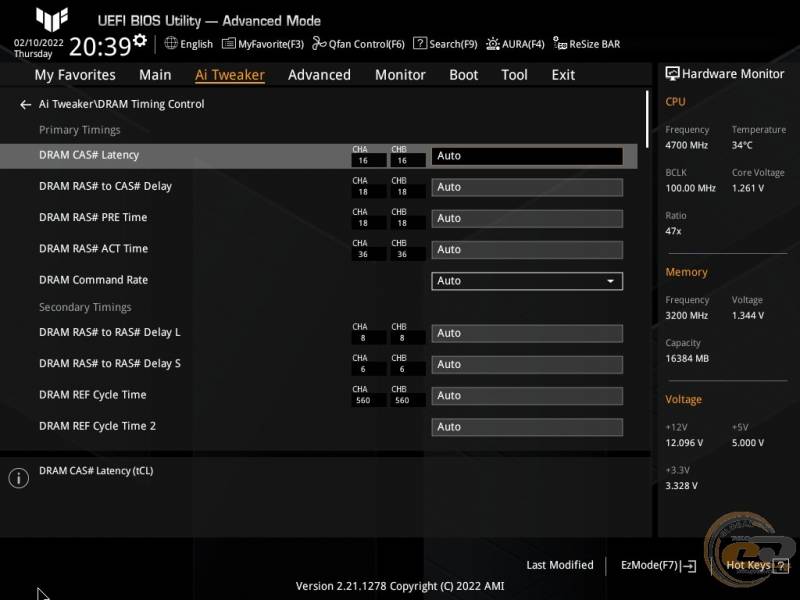Click the globe language icon
800x600 pixels.
pos(171,43)
